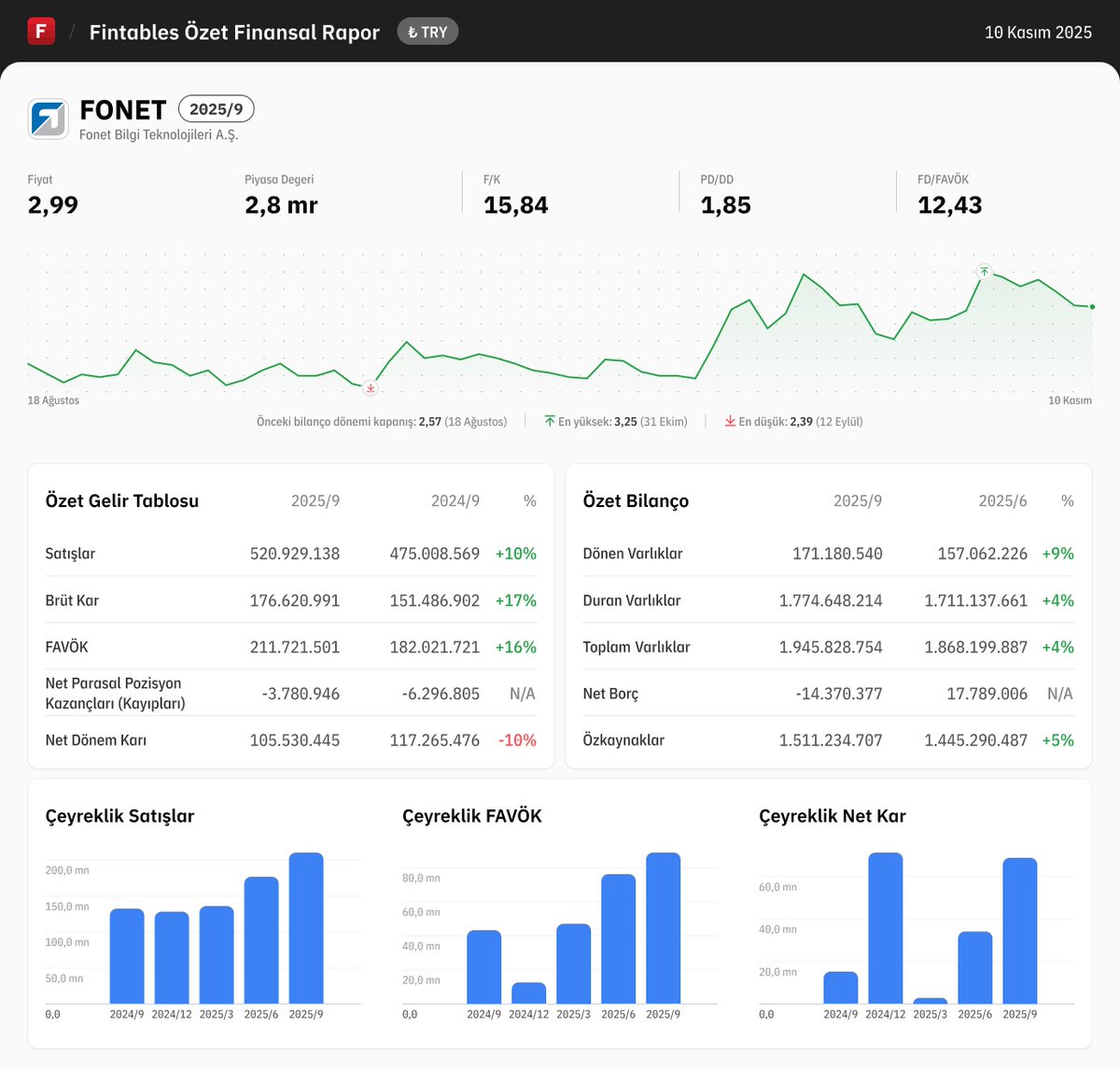
Task: Click the 10 Kasım 2025 date label
Action: 1038,31
